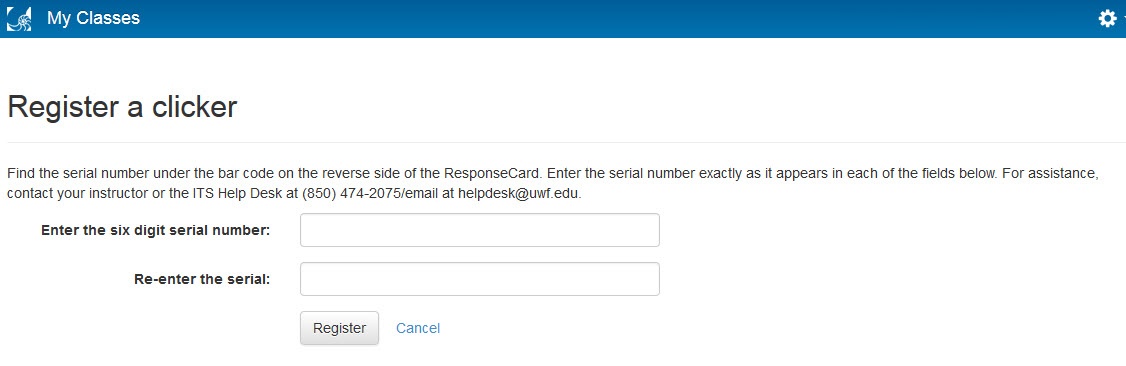Open the settings gear icon
1126x366 pixels.
click(1108, 19)
